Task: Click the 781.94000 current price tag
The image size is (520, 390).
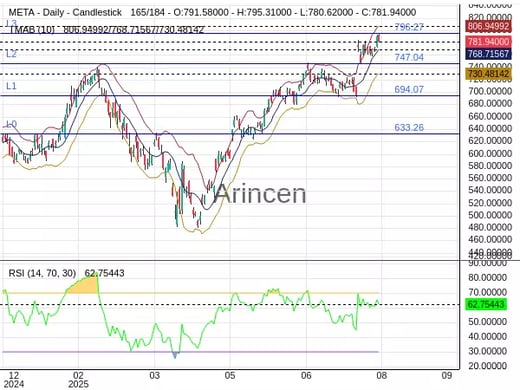Action: 488,42
